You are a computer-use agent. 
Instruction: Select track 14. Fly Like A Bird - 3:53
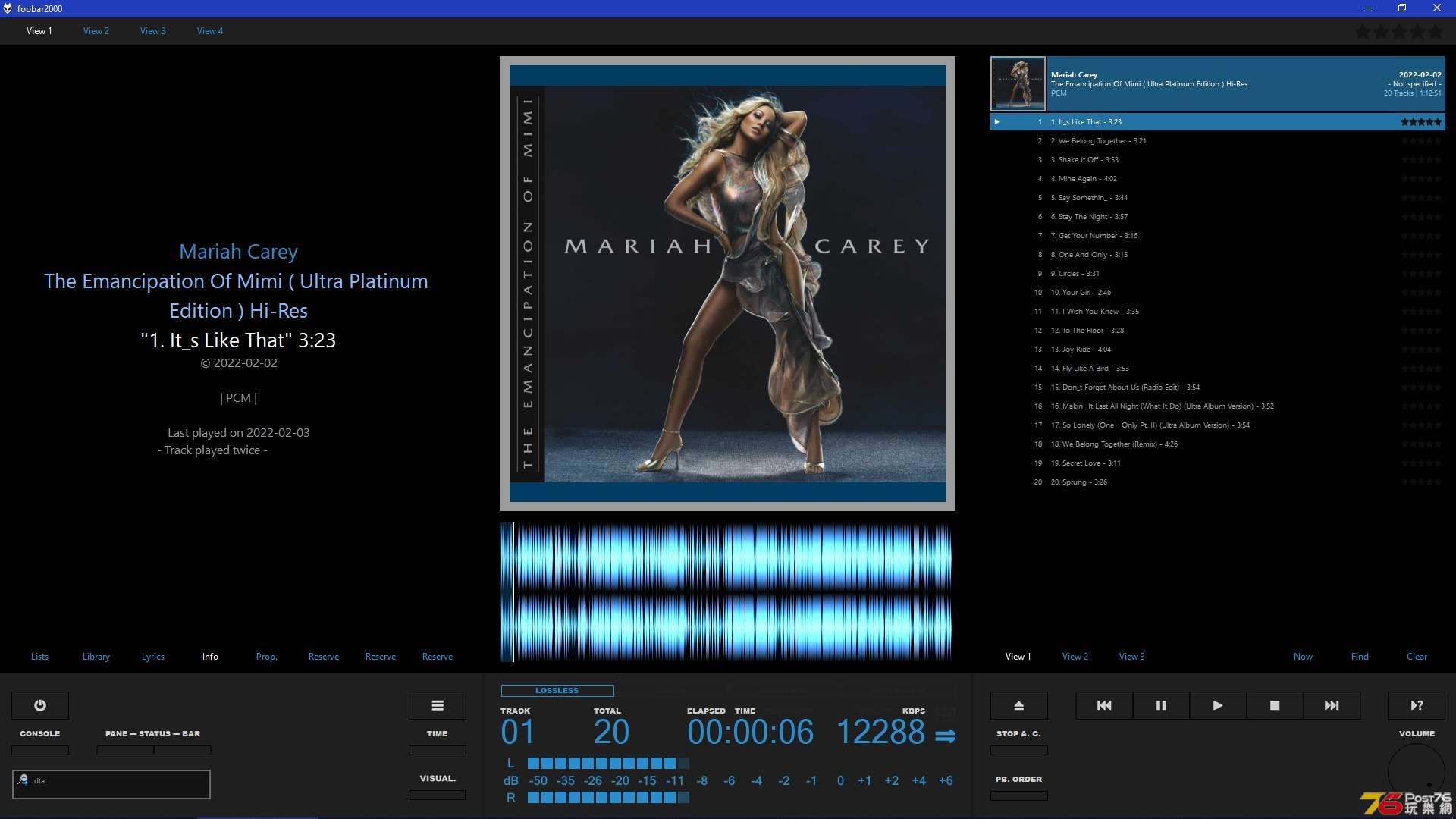coord(1217,368)
